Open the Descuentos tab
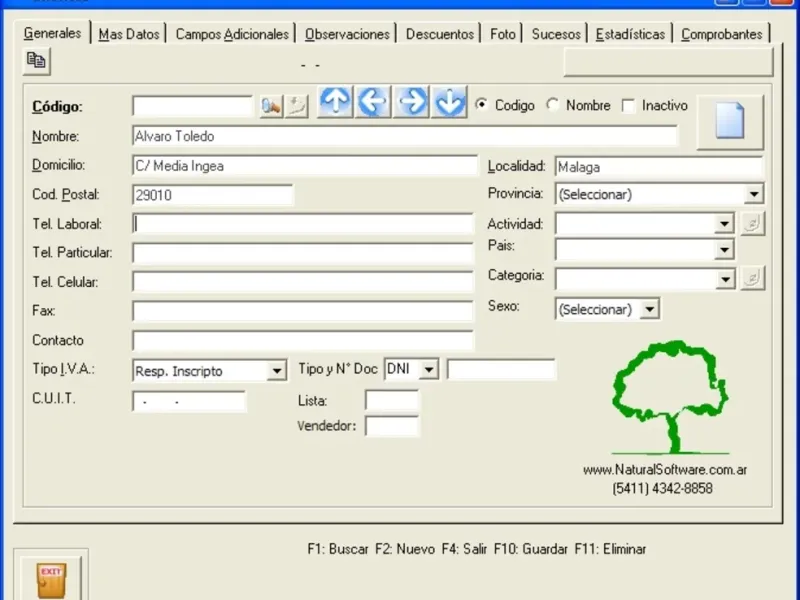This screenshot has width=800, height=600. pos(440,34)
